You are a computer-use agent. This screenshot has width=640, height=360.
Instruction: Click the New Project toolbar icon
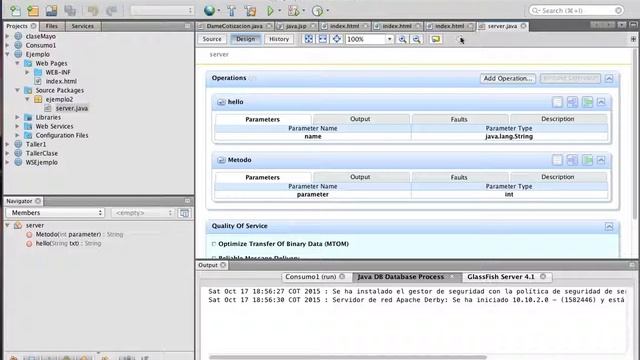click(33, 10)
